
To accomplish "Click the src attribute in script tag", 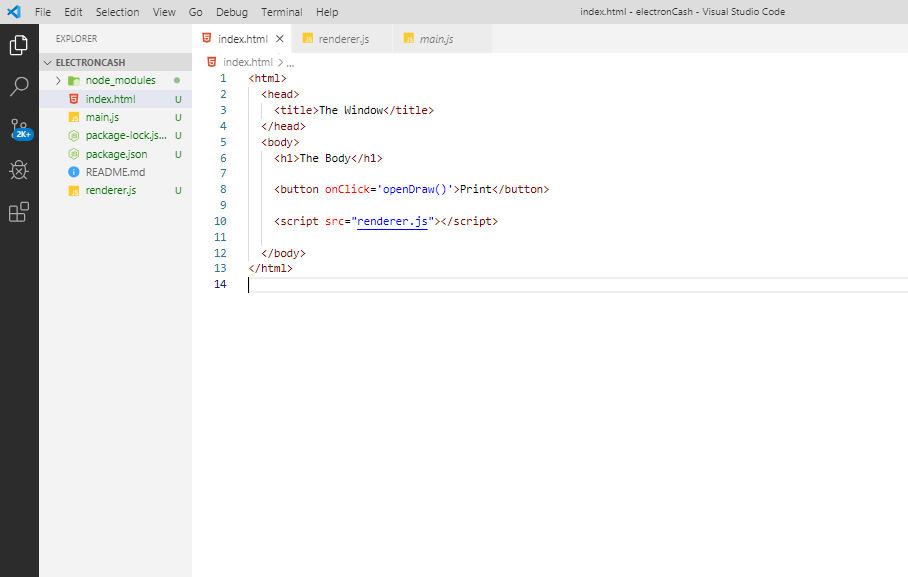I will coord(335,221).
